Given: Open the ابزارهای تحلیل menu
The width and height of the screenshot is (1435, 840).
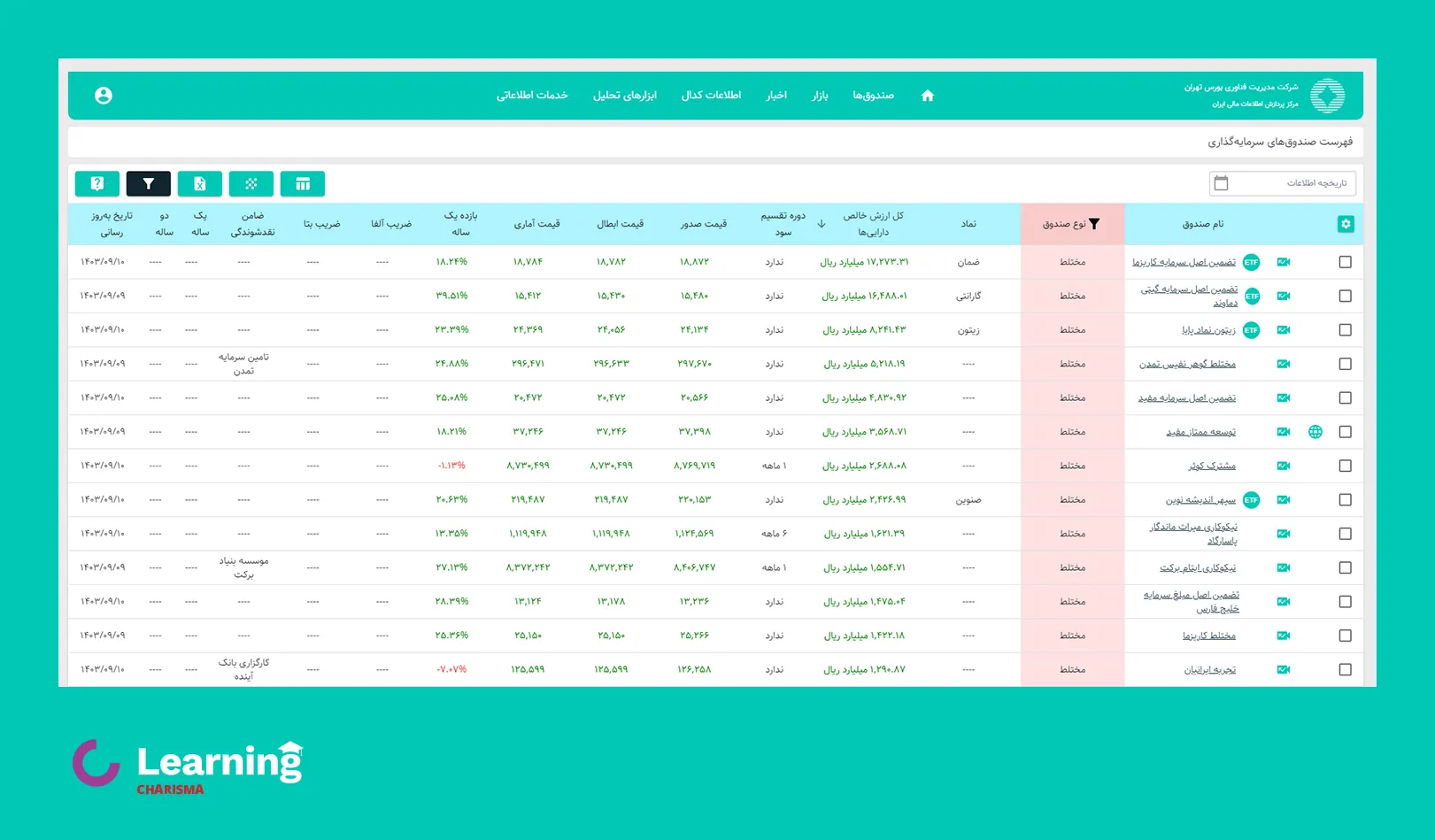Looking at the screenshot, I should tap(625, 96).
